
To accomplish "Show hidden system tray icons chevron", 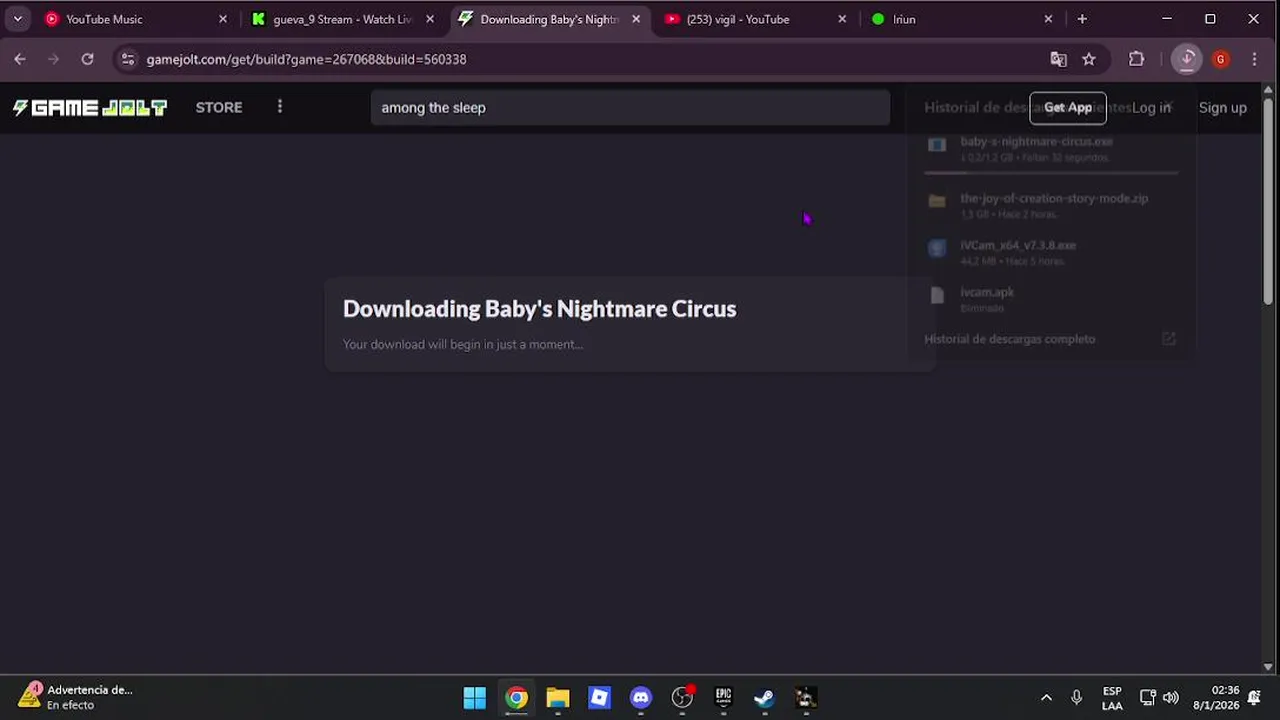I will 1046,697.
